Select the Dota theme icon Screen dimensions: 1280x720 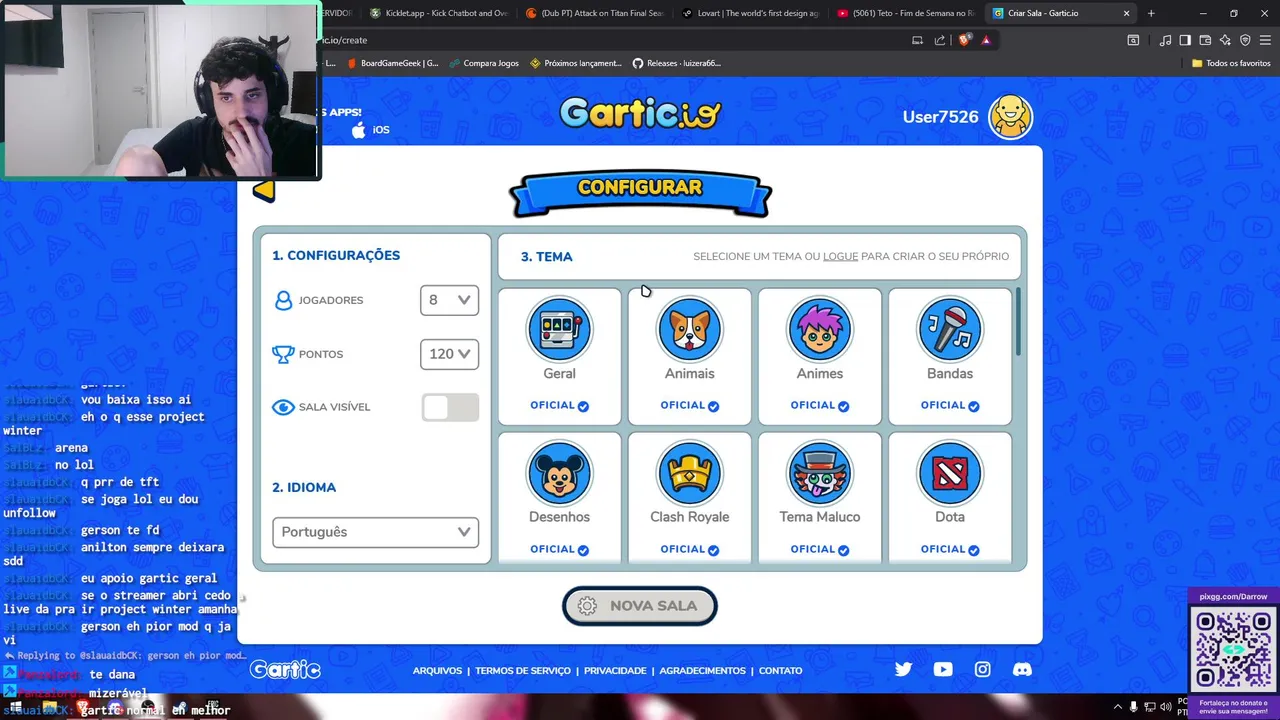click(x=949, y=473)
